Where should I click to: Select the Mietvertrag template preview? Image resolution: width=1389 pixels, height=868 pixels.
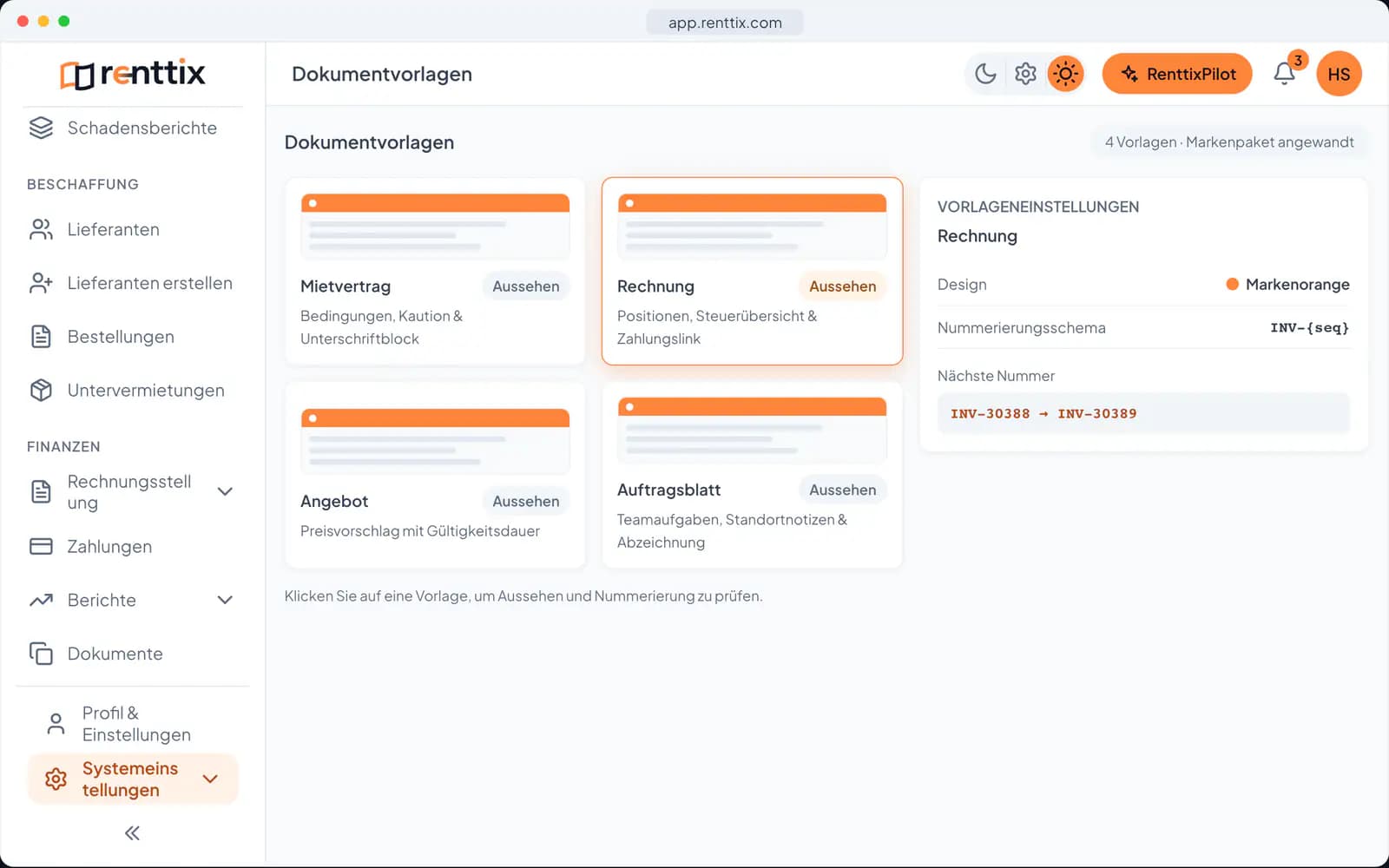click(435, 226)
